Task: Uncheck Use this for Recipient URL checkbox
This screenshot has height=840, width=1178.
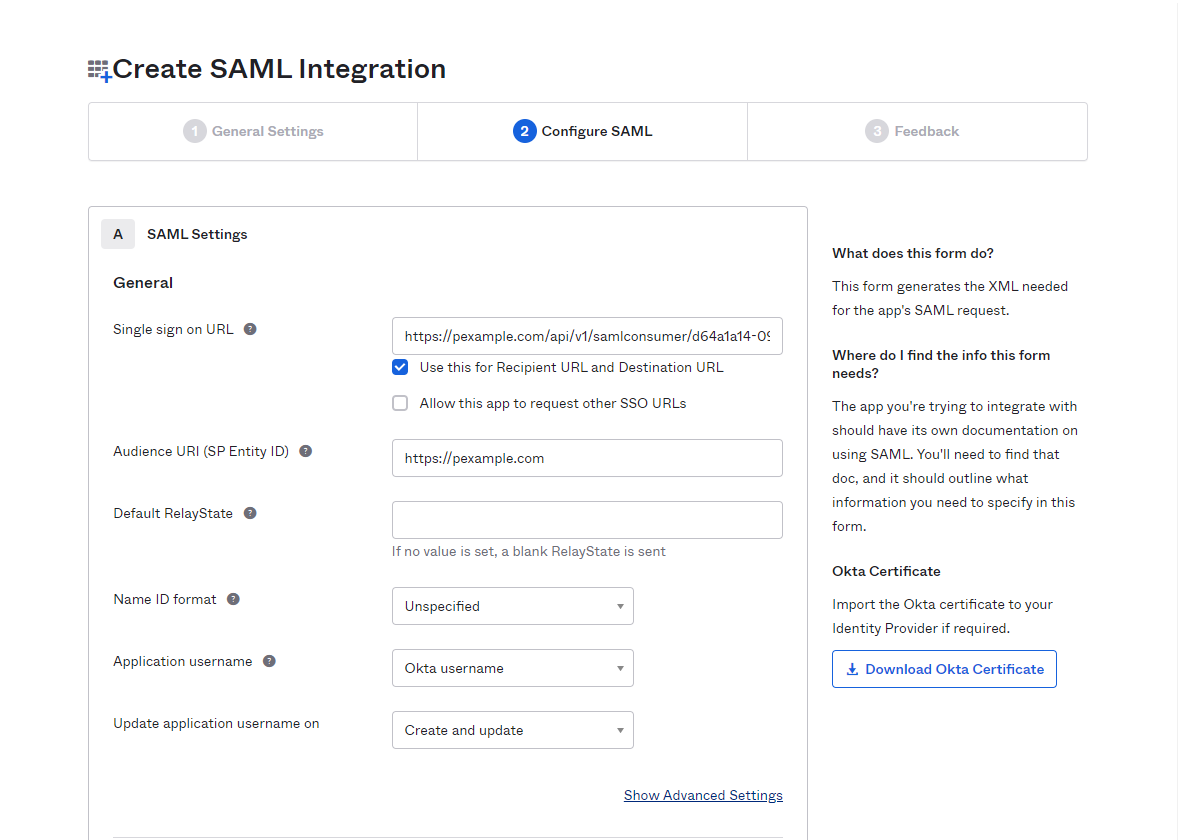Action: click(x=400, y=367)
